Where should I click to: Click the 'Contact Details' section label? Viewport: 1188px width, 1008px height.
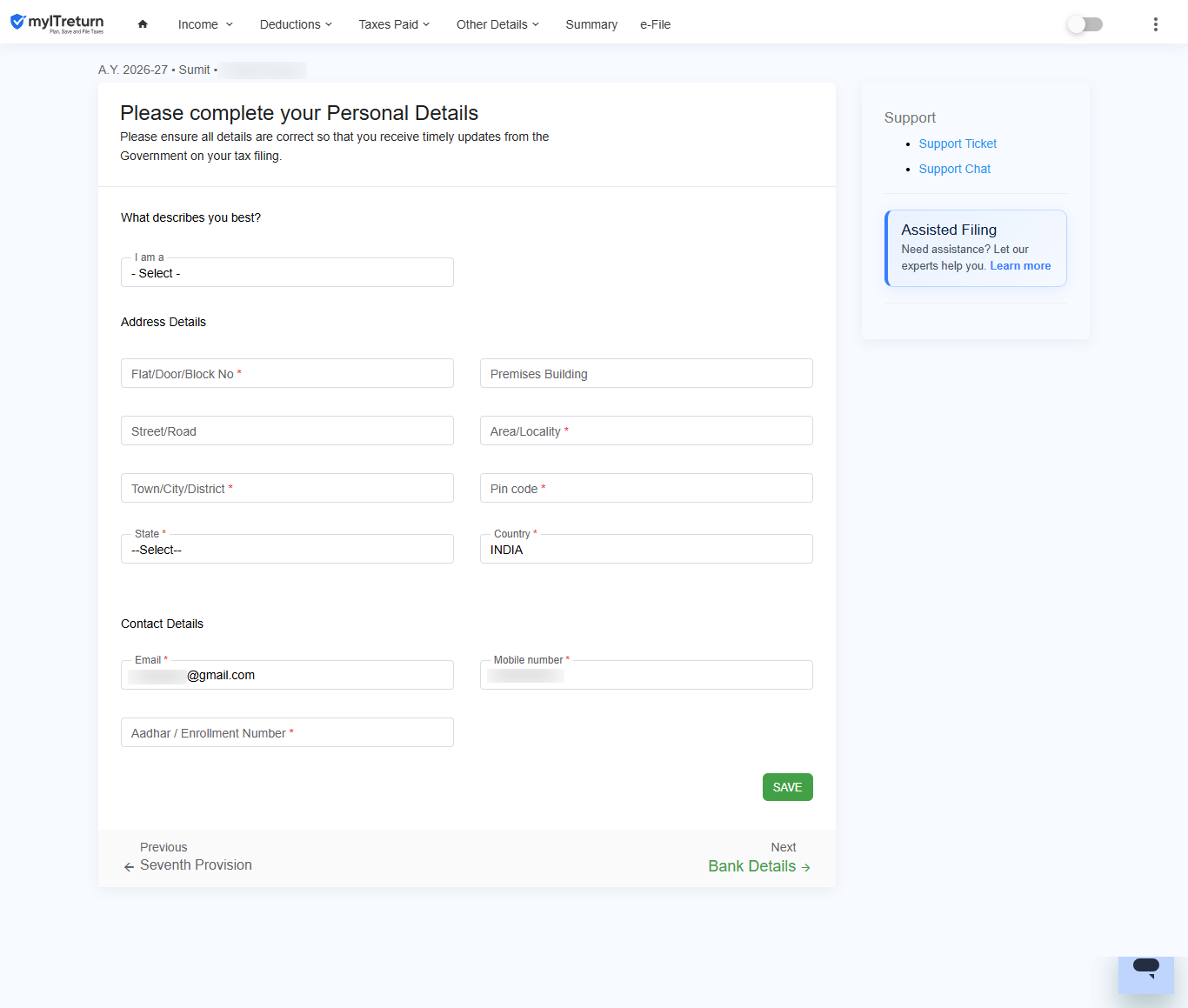click(x=162, y=624)
